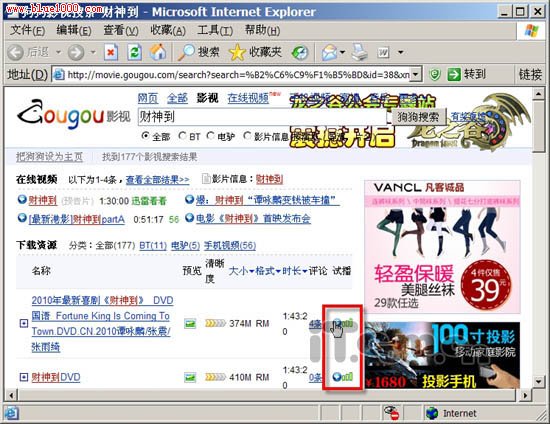
Task: Open the Search (搜索) toolbar icon
Action: (x=186, y=53)
